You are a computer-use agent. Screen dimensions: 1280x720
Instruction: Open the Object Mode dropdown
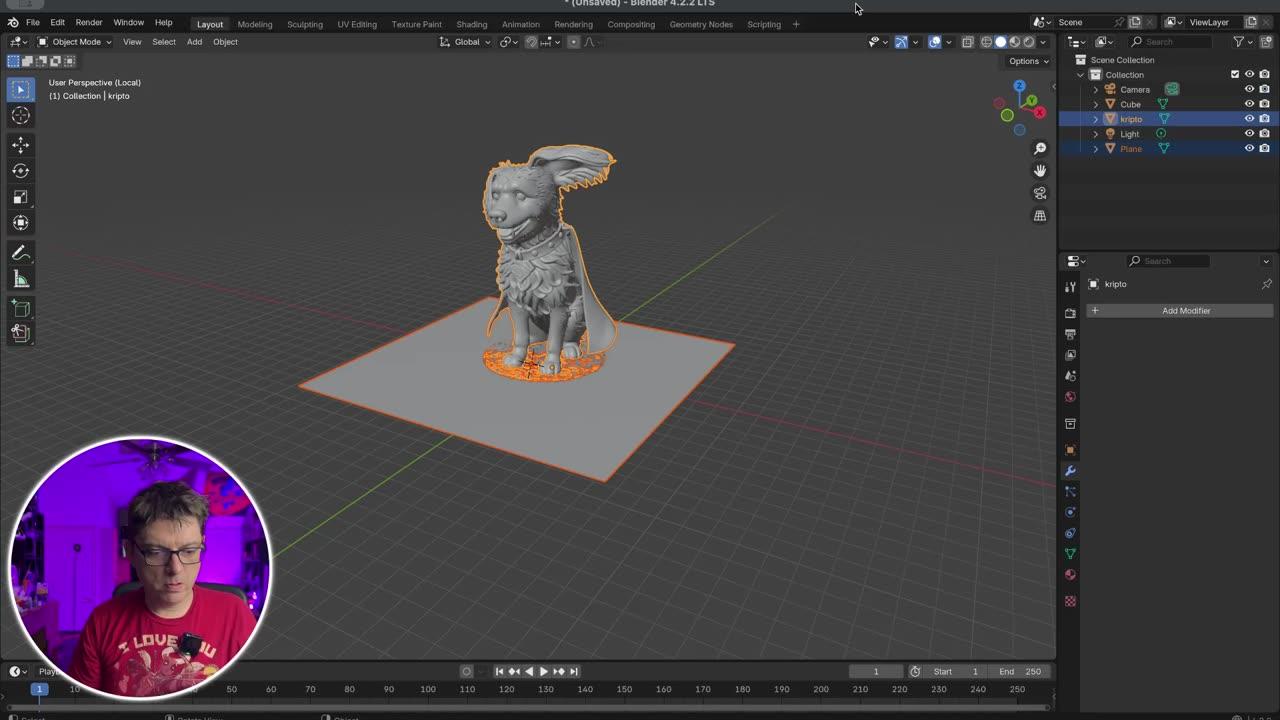[x=75, y=42]
